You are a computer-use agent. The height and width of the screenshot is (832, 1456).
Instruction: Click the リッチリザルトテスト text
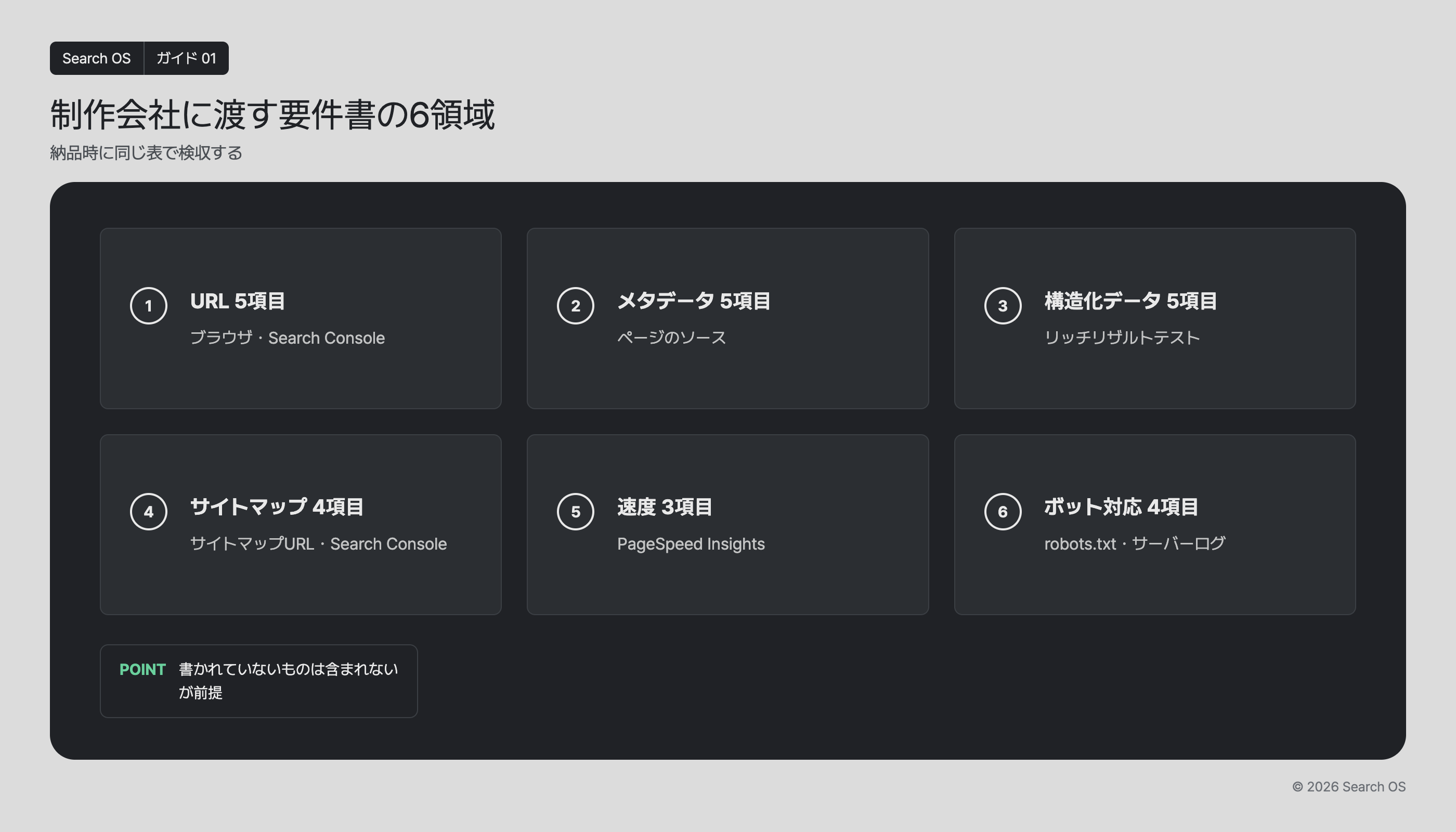[1122, 337]
